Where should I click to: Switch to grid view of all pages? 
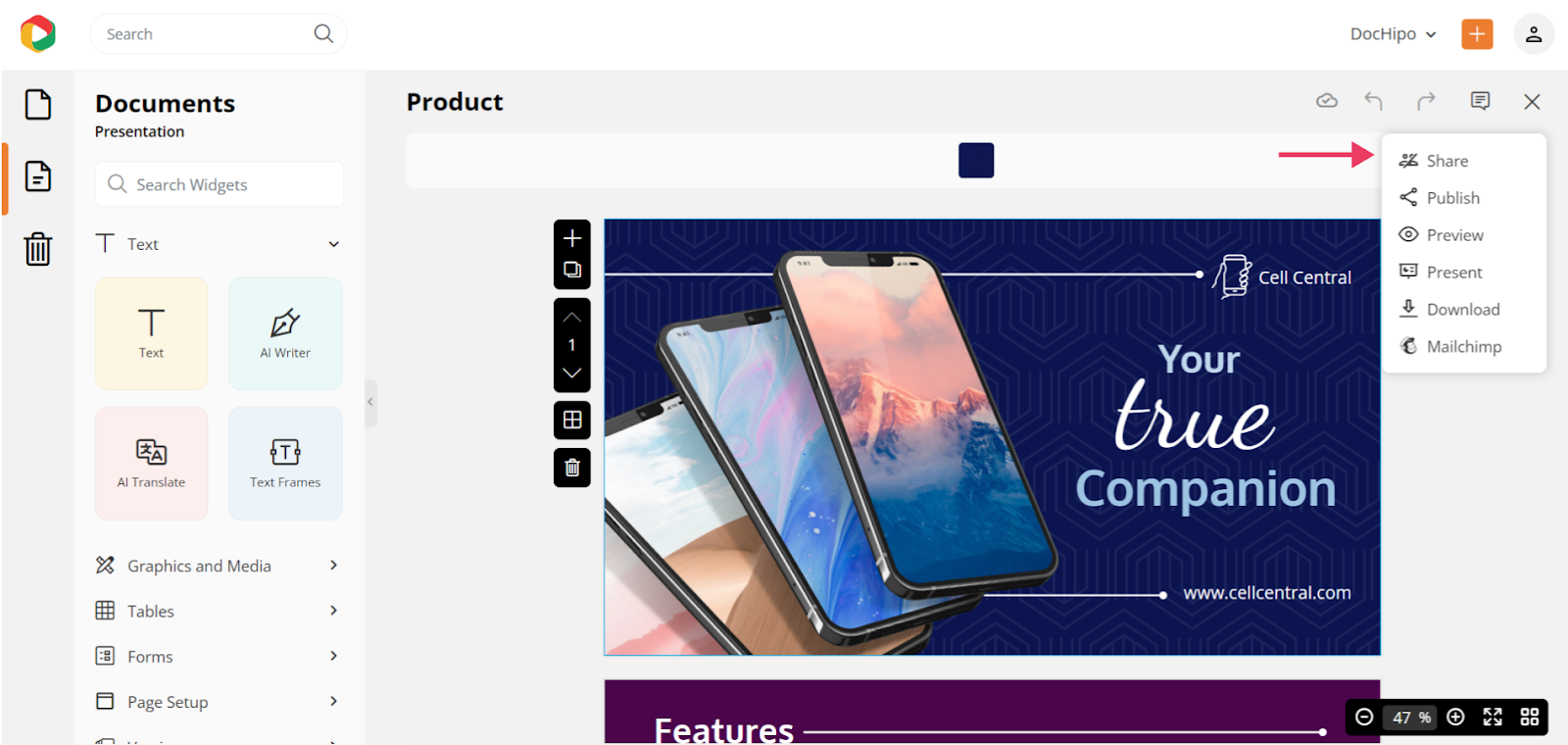(x=1529, y=717)
